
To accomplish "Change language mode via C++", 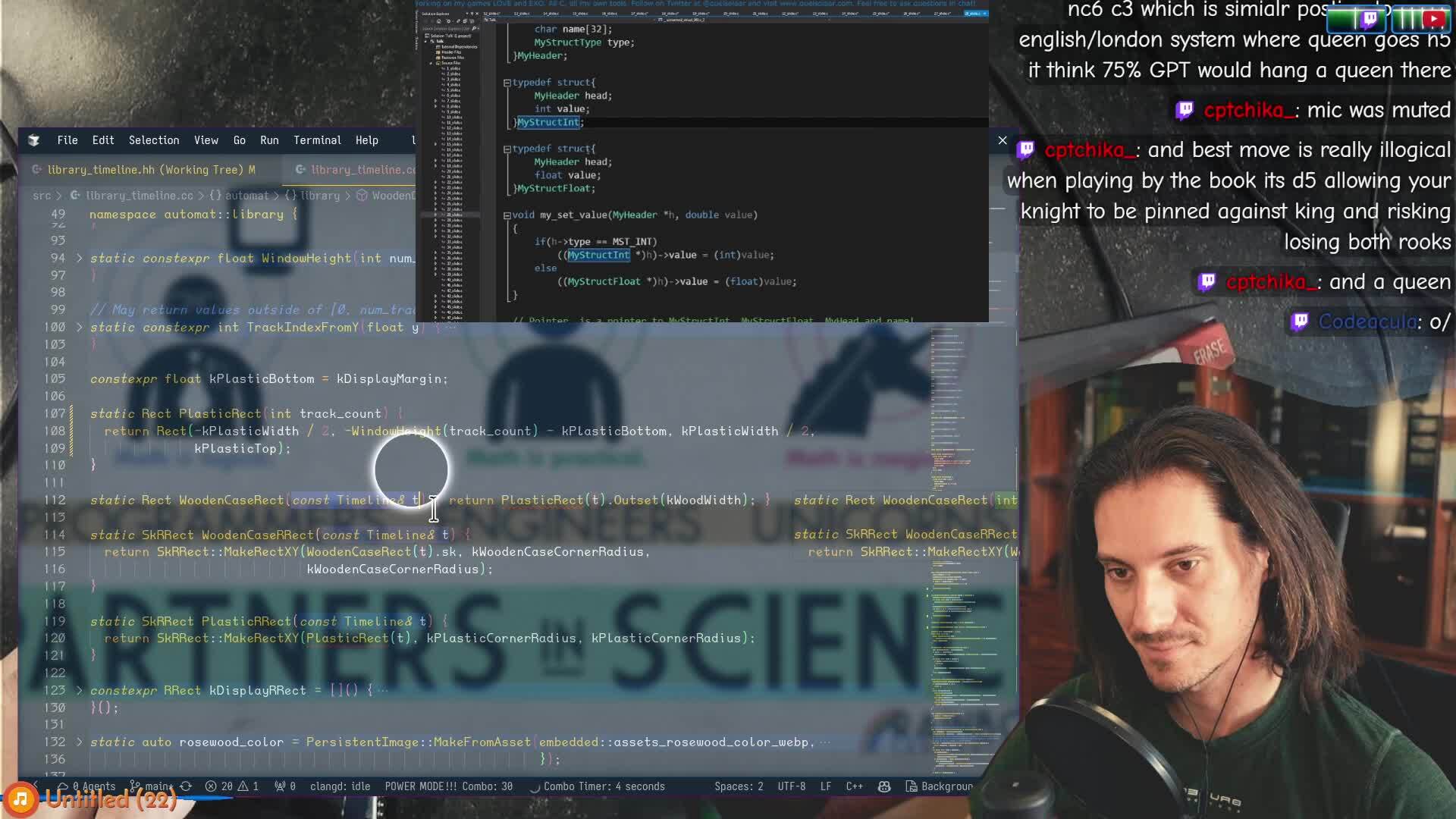I will pos(854,786).
